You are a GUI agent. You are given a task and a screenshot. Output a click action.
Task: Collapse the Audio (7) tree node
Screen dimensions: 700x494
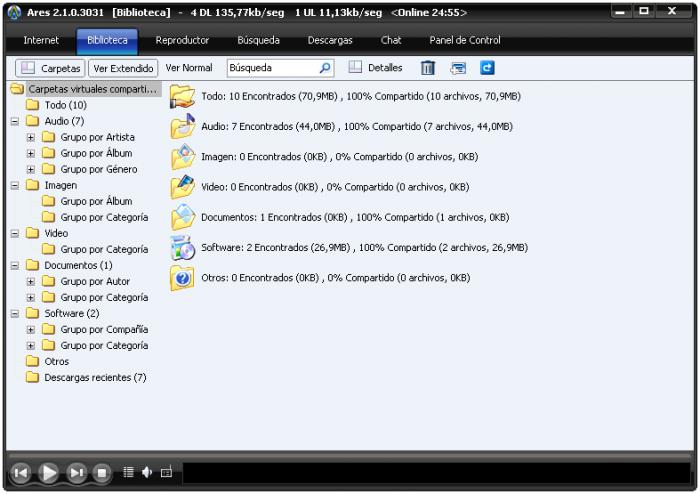pyautogui.click(x=15, y=121)
